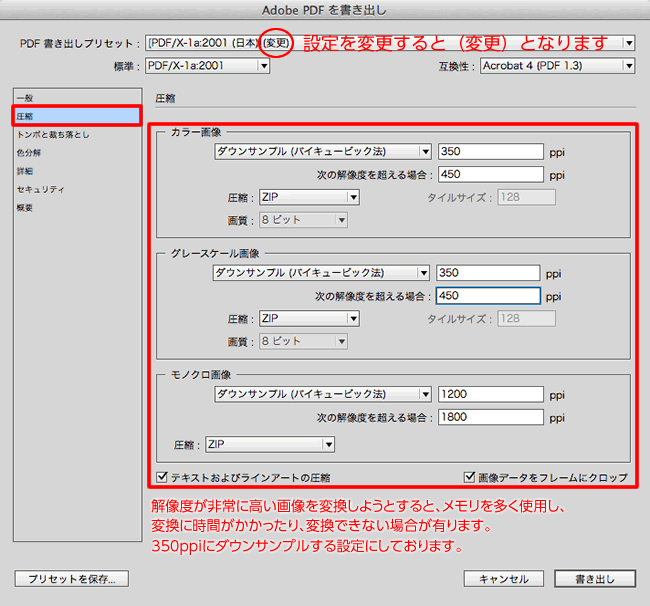Open the モノクロ画像 圧縮 ZIP dropdown
This screenshot has height=606, width=650.
pyautogui.click(x=270, y=445)
